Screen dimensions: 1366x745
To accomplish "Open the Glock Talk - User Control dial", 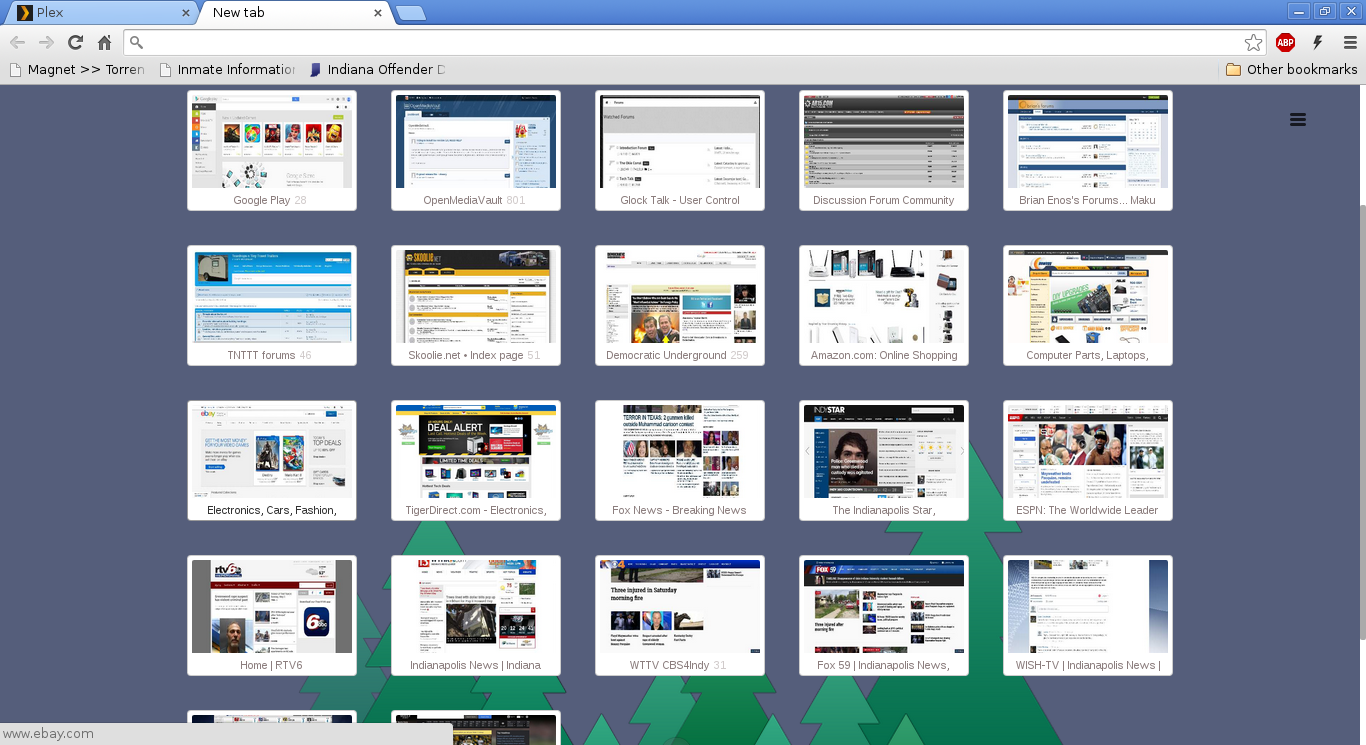I will [680, 151].
